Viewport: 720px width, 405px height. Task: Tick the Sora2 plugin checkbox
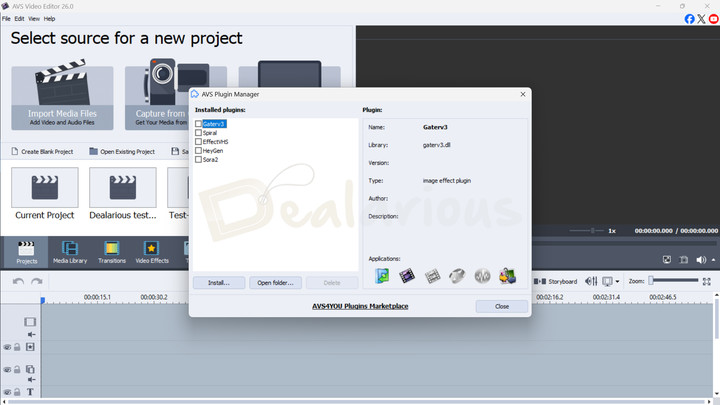[x=198, y=159]
